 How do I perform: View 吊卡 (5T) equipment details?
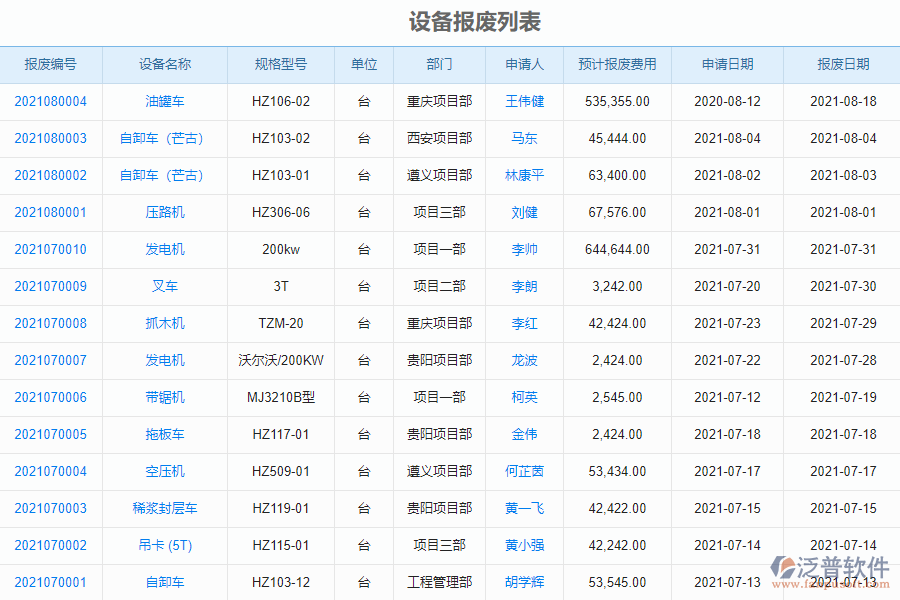162,545
